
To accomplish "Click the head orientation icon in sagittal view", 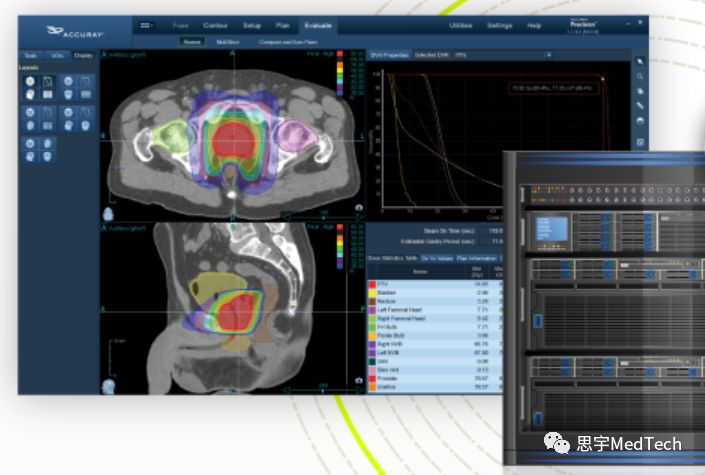I will pos(108,387).
